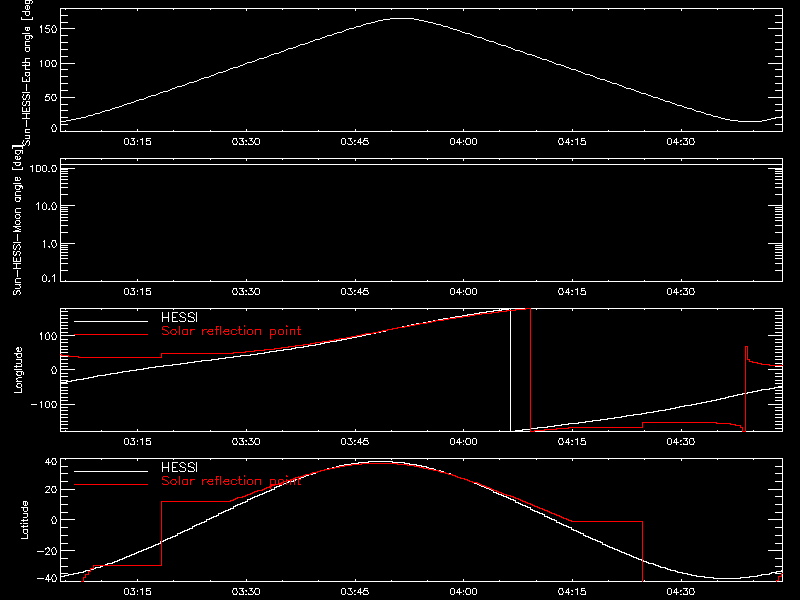Click the 10.0 tick on Moon angle axis
Screen dimensions: 800x600
point(46,206)
